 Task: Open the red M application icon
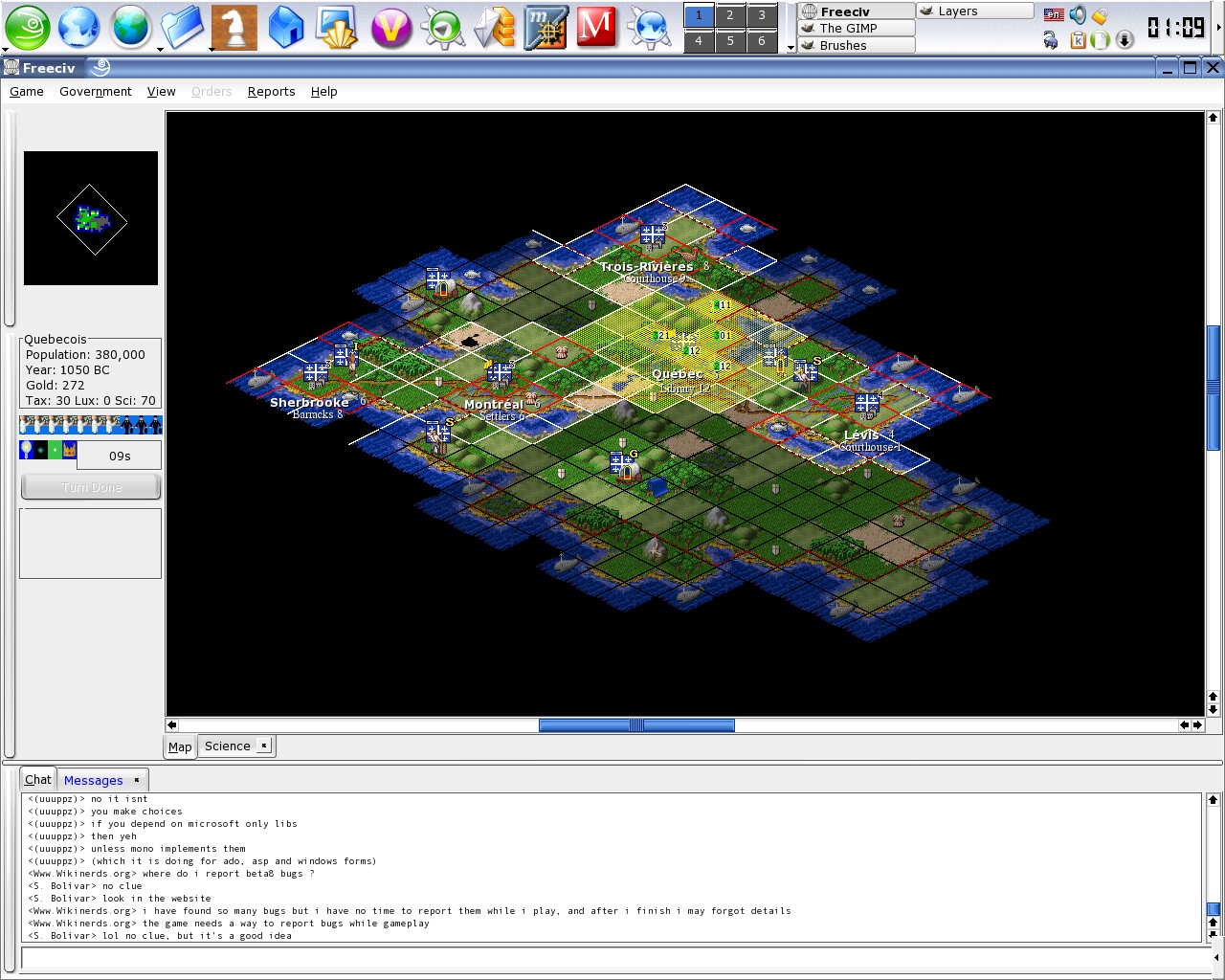tap(597, 27)
